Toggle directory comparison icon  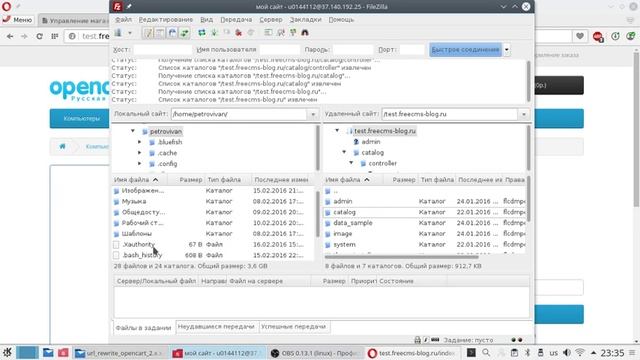tap(280, 33)
